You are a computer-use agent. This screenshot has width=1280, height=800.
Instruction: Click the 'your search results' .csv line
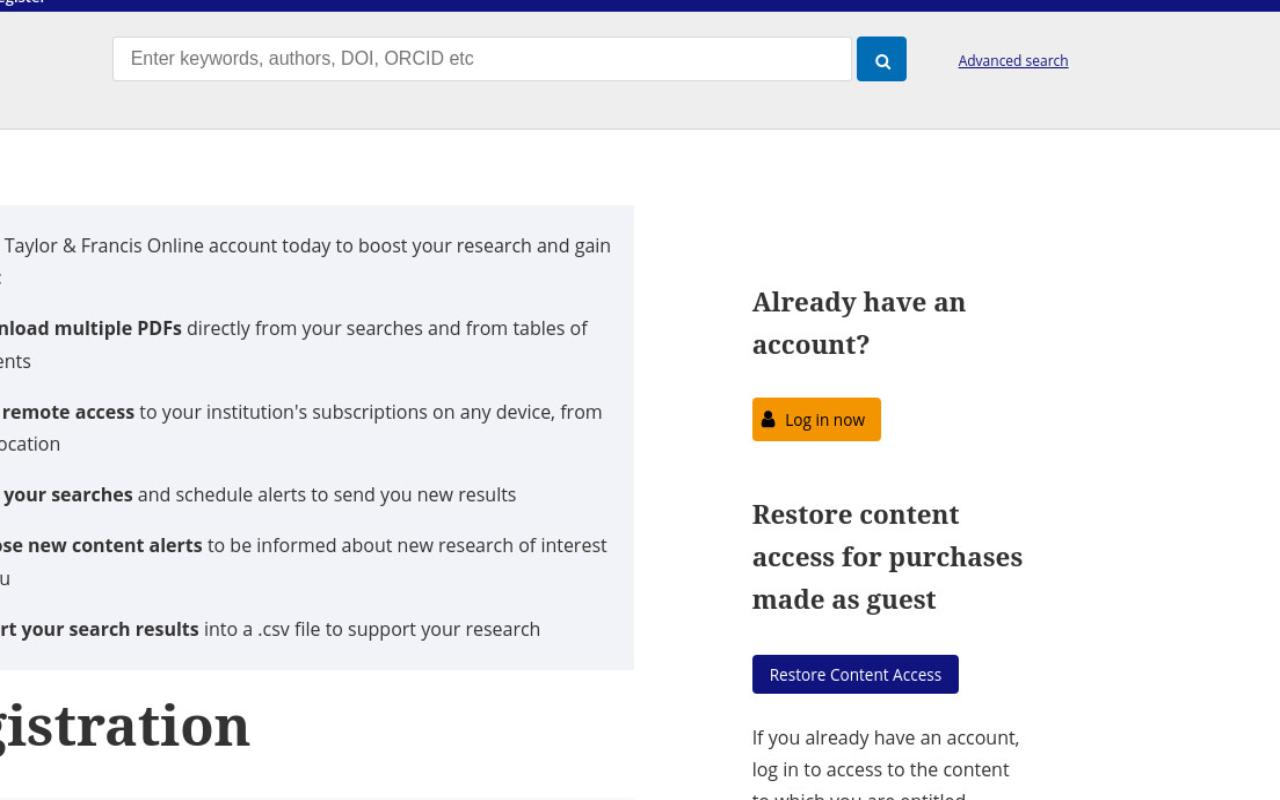tap(270, 629)
